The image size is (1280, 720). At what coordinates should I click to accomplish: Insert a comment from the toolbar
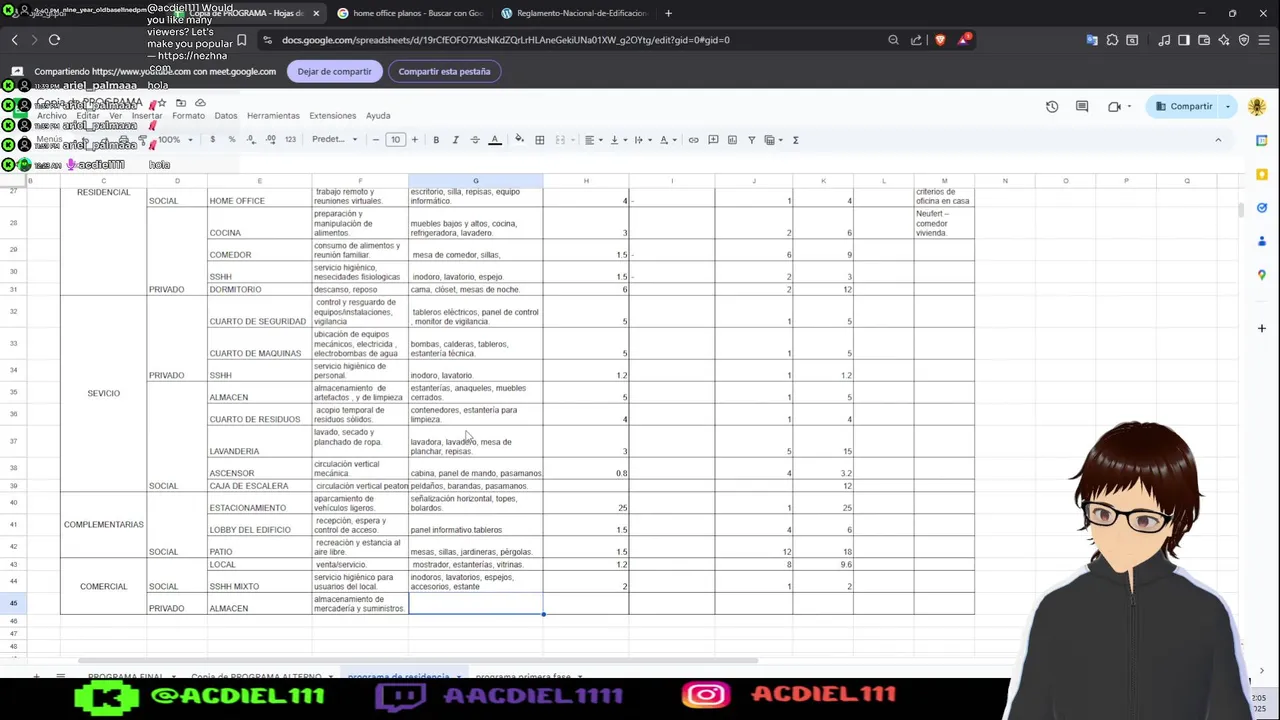(x=713, y=140)
